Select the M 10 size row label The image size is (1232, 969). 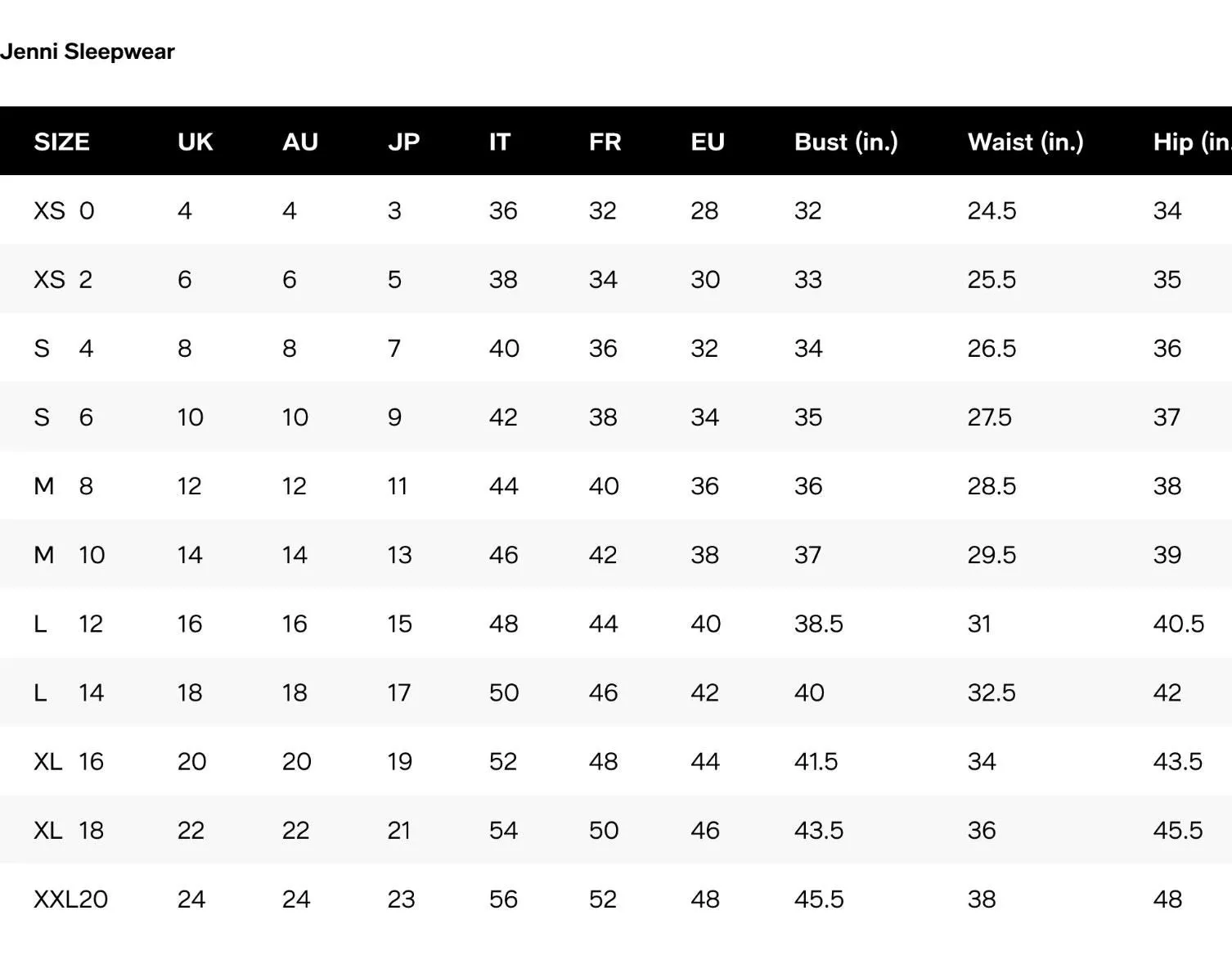coord(69,555)
